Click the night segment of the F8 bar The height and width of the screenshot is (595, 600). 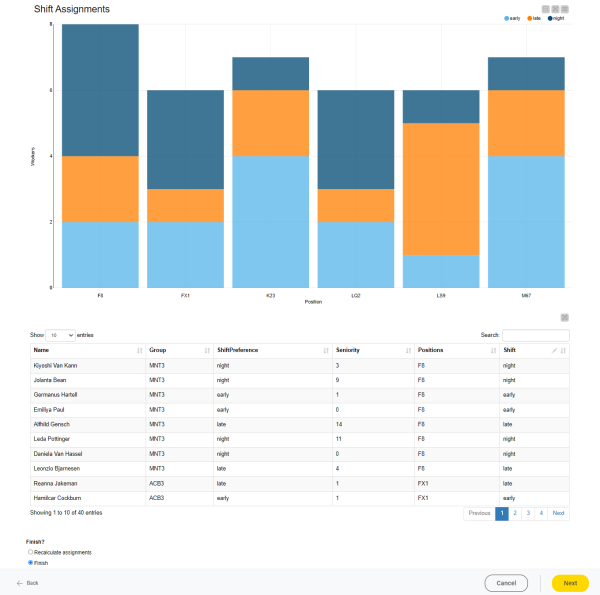coord(100,90)
